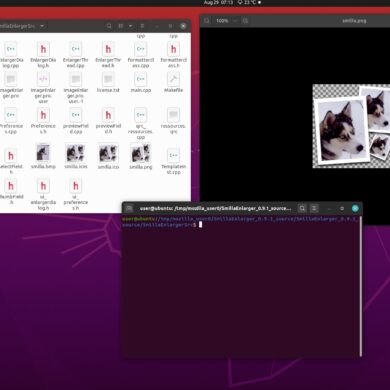Select the EnlargerThread.h header file

pos(108,55)
